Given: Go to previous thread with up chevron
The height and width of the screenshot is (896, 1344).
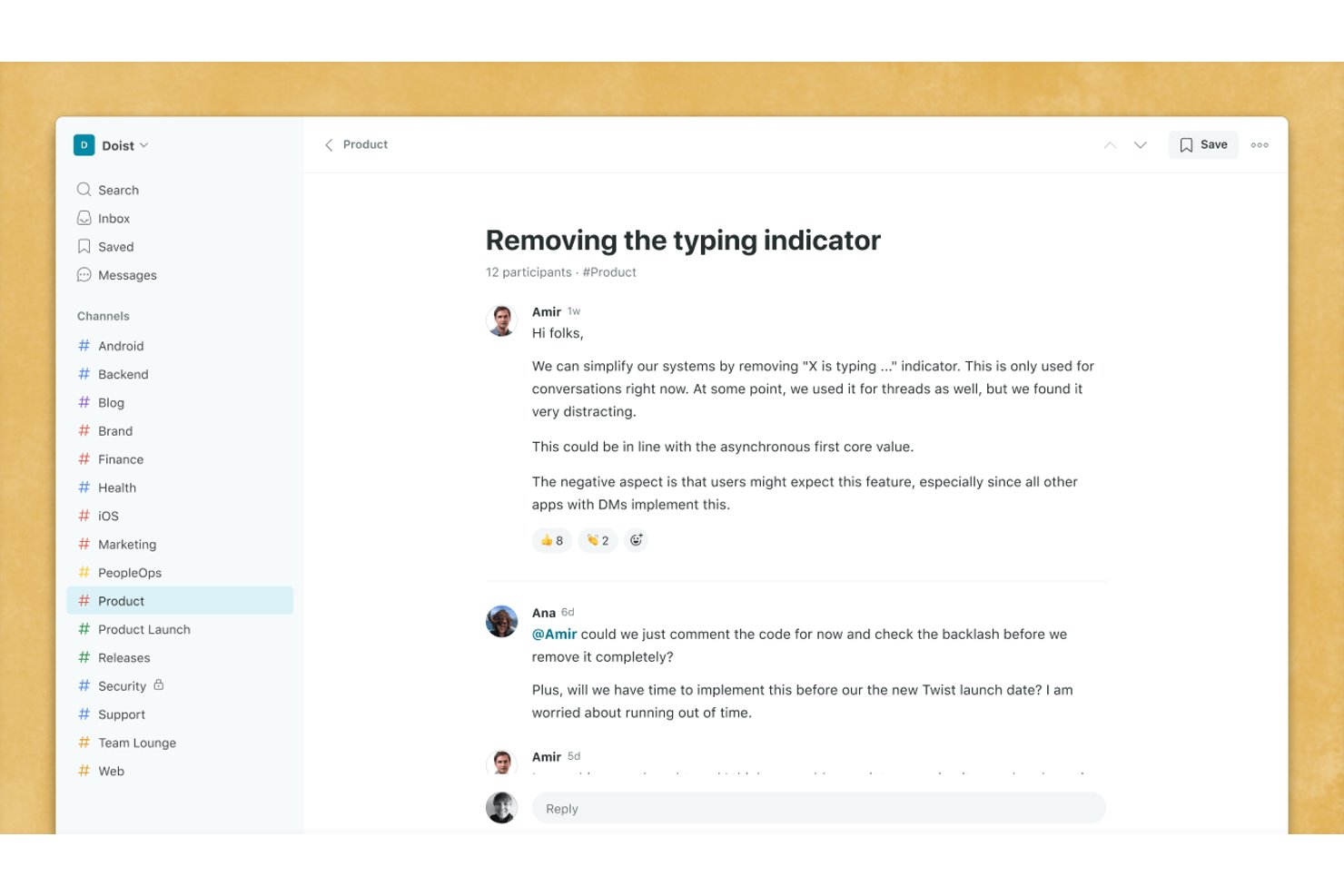Looking at the screenshot, I should (x=1110, y=145).
